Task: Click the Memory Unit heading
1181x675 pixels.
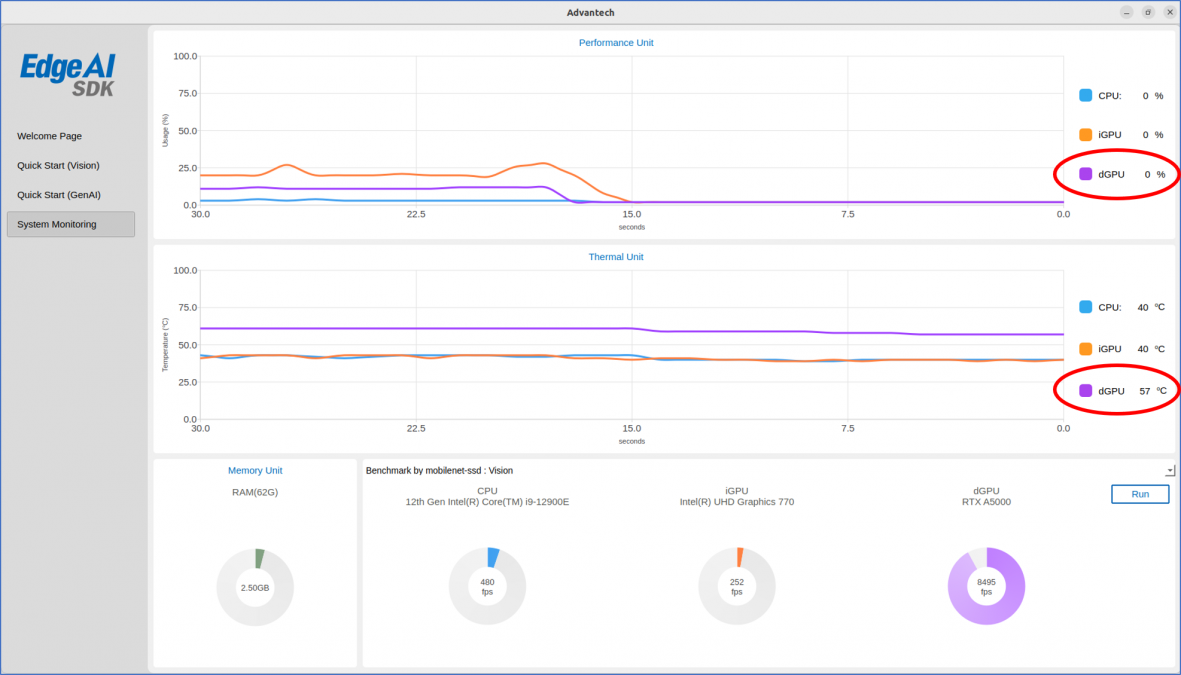Action: 255,470
